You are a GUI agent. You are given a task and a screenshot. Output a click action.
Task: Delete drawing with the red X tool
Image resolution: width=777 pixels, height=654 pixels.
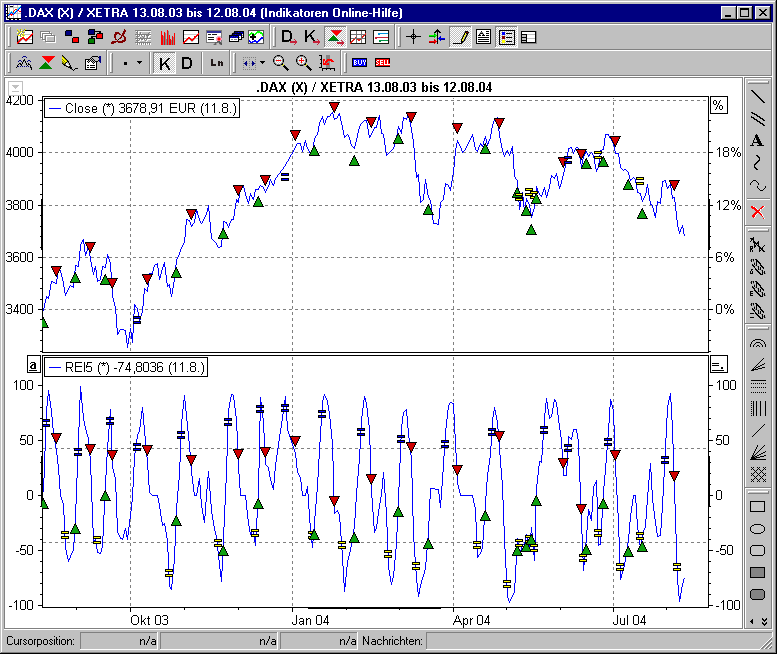[x=758, y=211]
